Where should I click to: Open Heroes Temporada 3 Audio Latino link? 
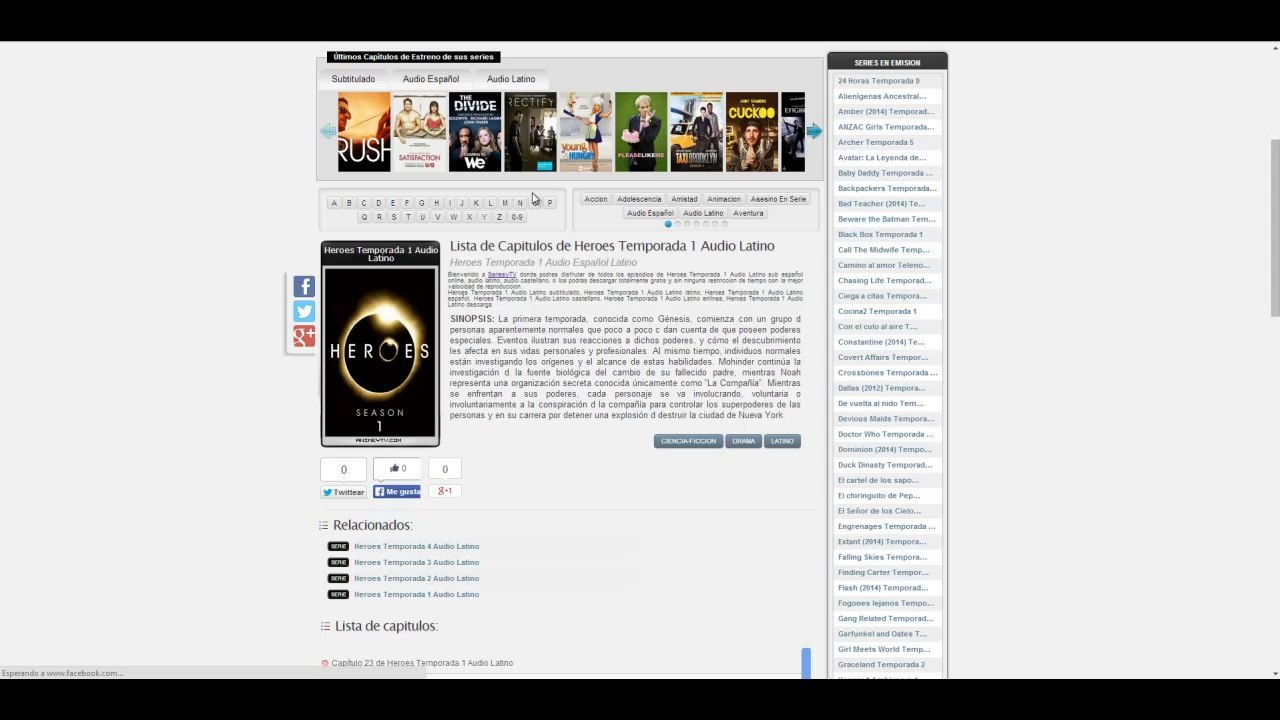(416, 562)
